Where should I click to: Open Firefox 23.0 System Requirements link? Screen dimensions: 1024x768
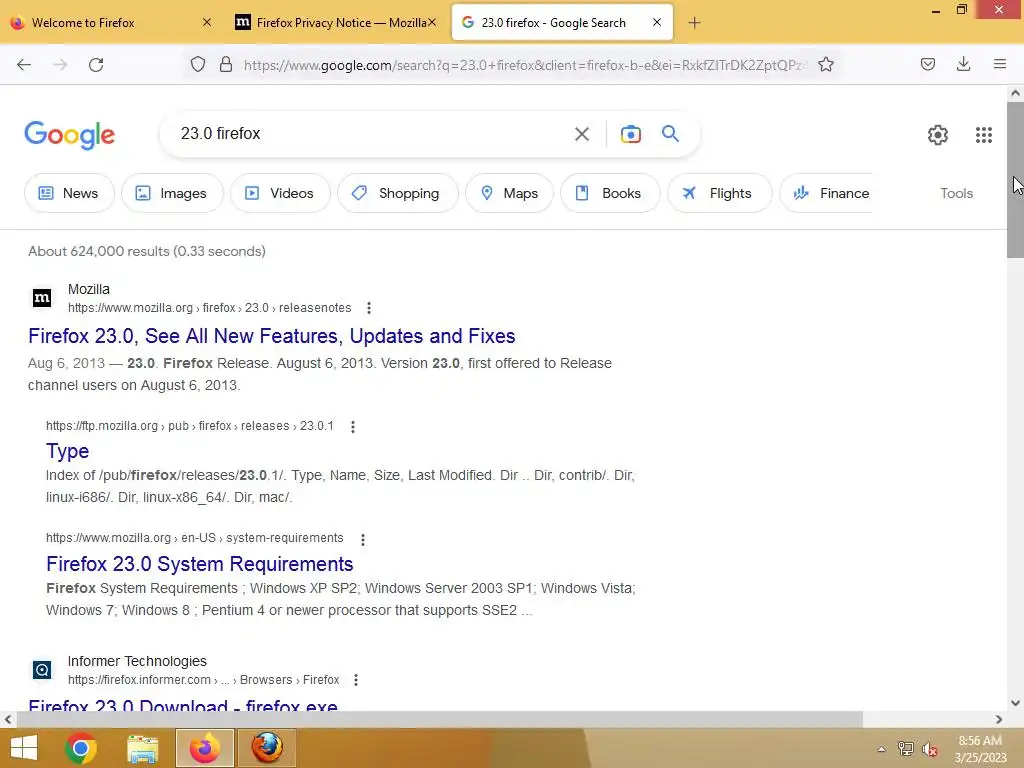click(x=200, y=564)
